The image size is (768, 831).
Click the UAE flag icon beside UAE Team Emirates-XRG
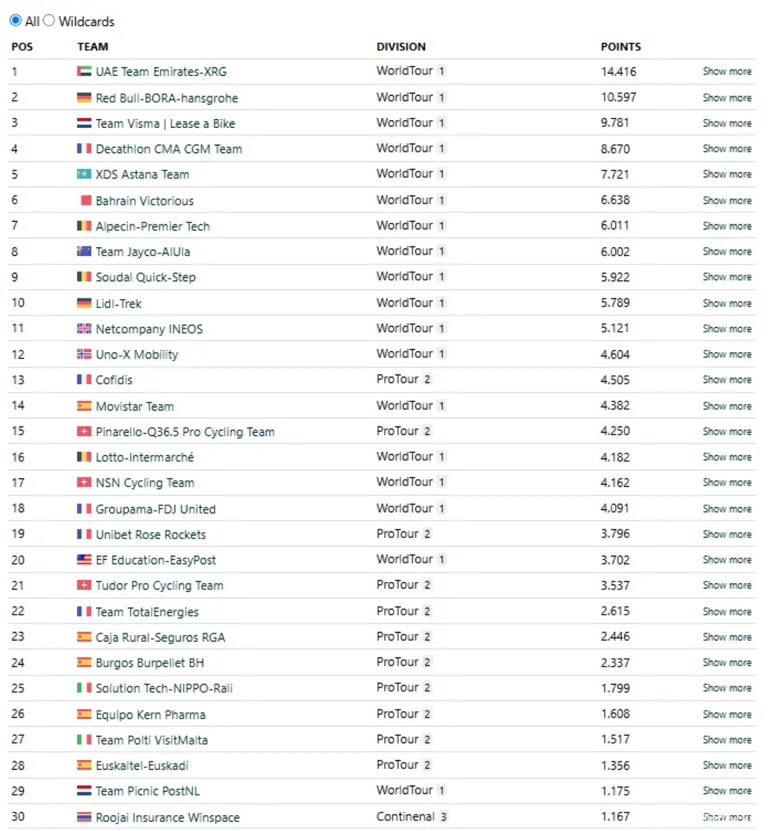[x=84, y=71]
